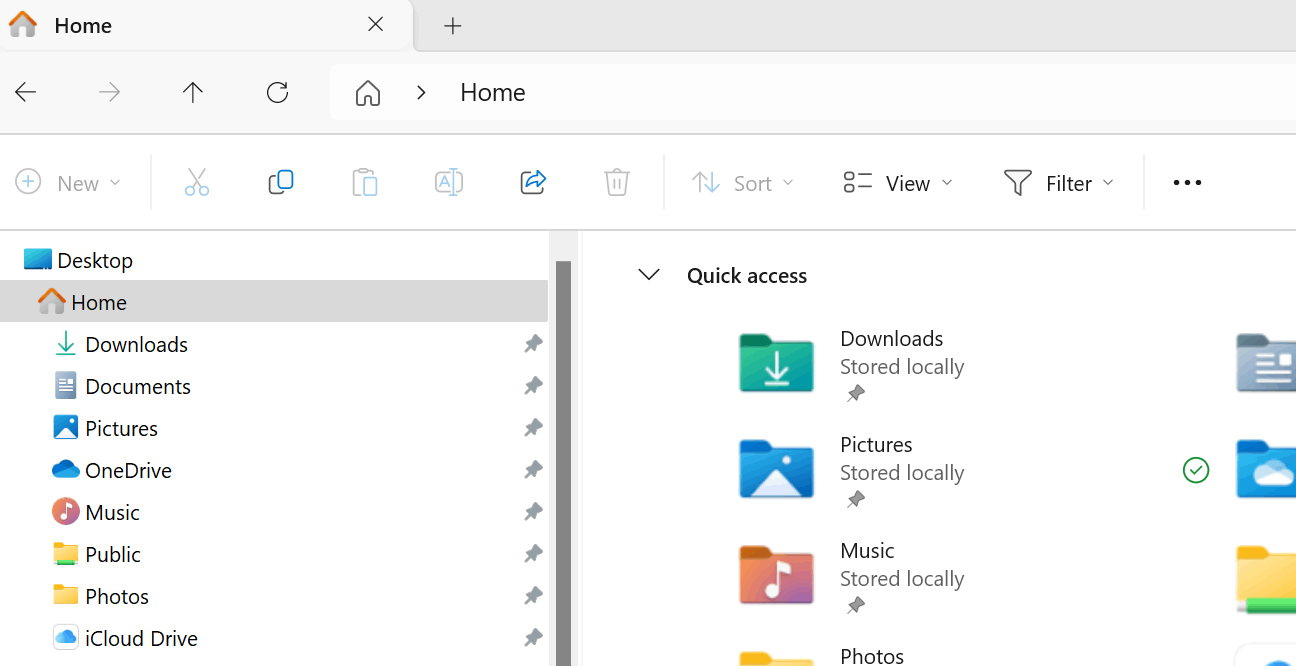This screenshot has height=666, width=1296.
Task: Close the Home tab
Action: 376,25
